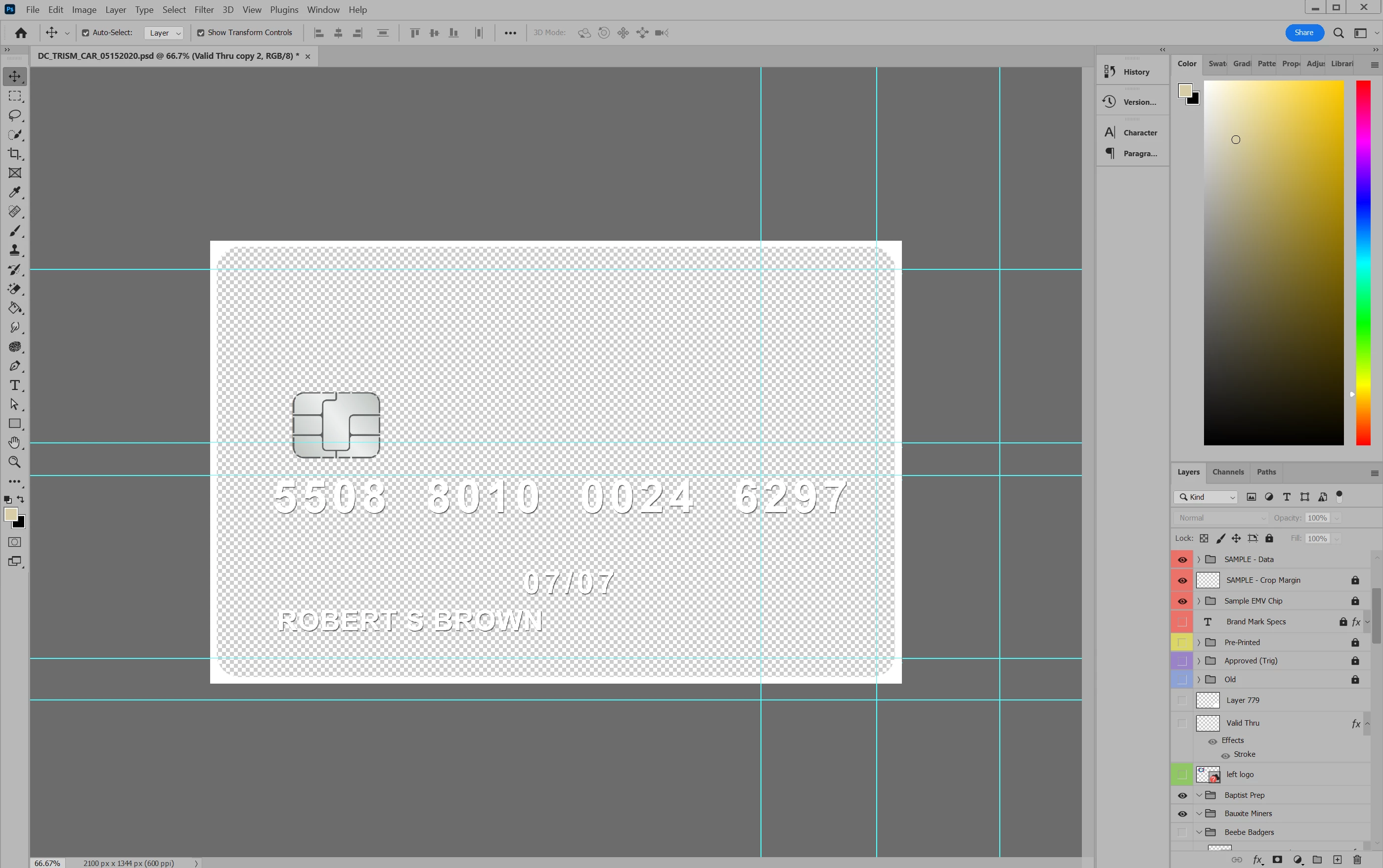Uncheck the Auto-Select checkbox

(x=86, y=33)
